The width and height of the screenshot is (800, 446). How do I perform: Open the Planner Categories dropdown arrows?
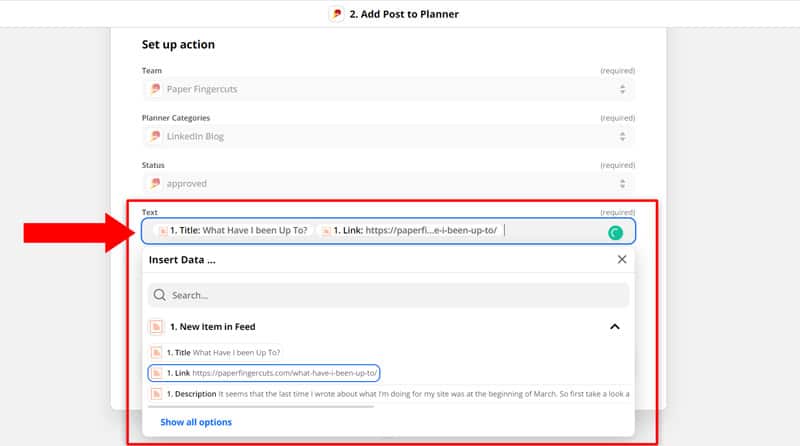[622, 136]
